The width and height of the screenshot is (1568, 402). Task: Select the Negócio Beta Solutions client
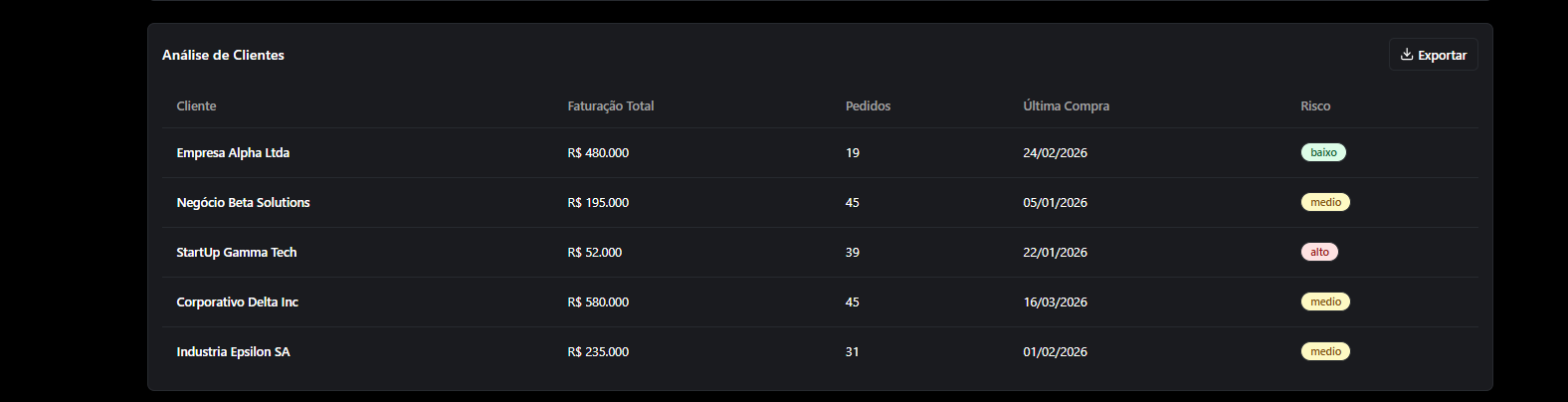[x=243, y=203]
